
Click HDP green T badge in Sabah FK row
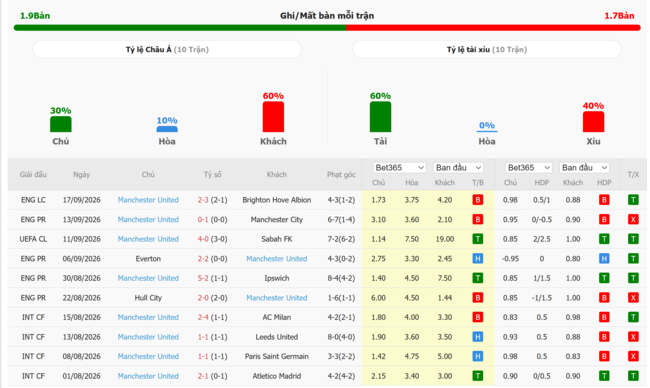(604, 239)
